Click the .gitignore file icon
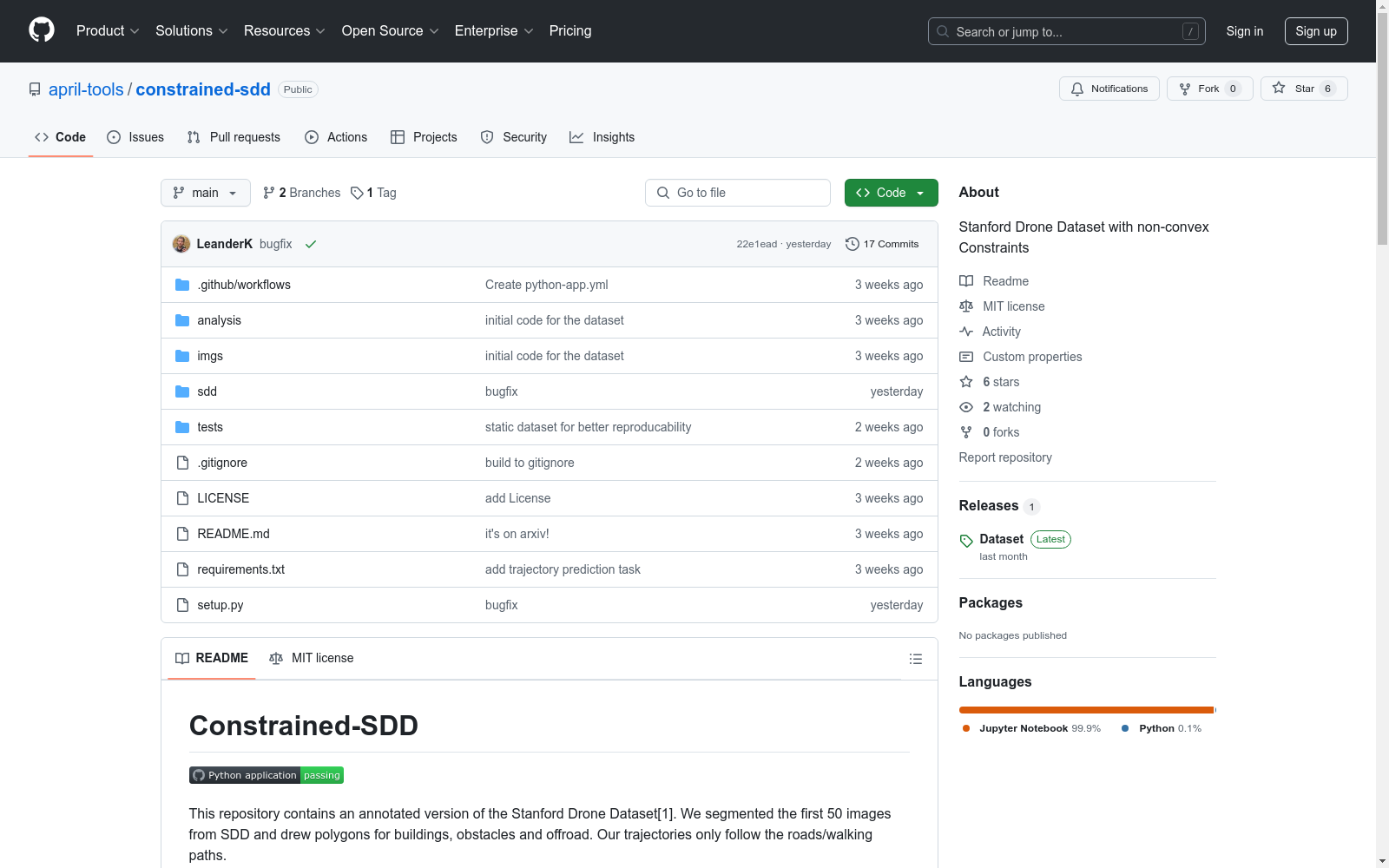1389x868 pixels. coord(182,463)
